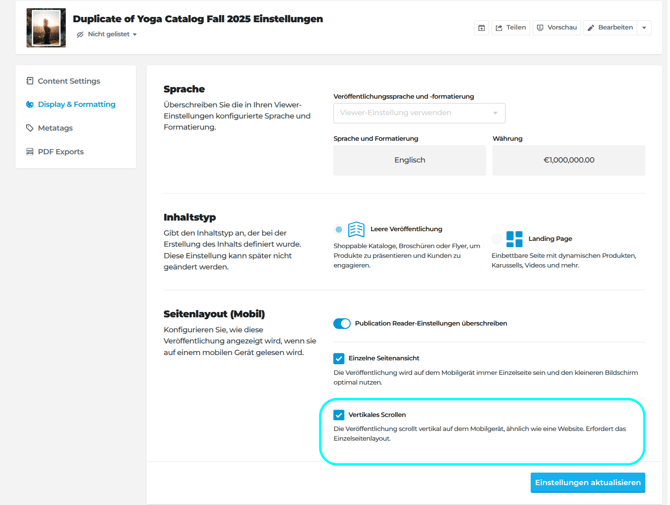Switch to the PDF Exports tab
This screenshot has height=505, width=670.
[60, 152]
